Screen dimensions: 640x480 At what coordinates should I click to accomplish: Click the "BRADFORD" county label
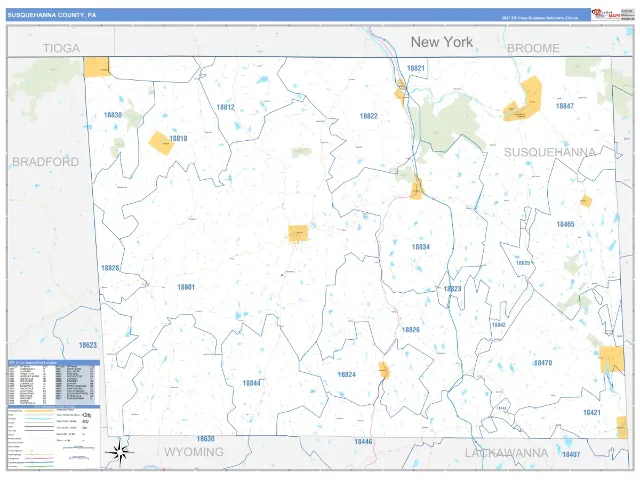point(45,162)
